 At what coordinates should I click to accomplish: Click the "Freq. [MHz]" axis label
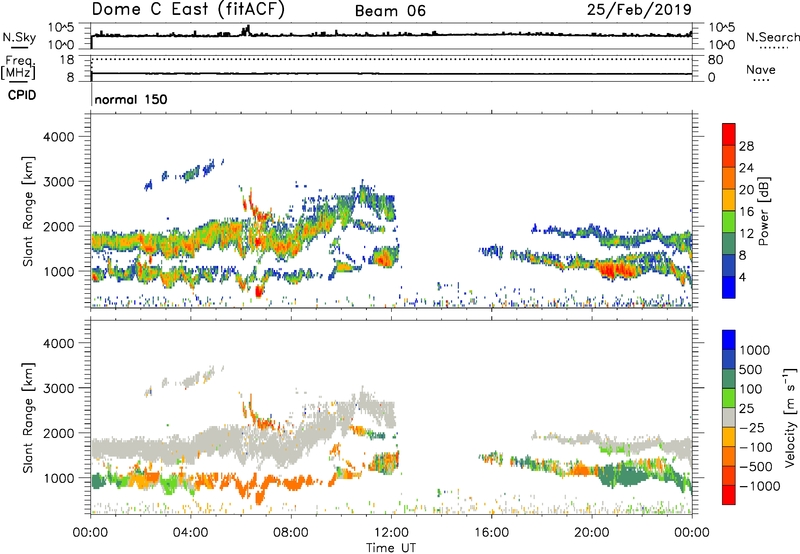[18, 69]
